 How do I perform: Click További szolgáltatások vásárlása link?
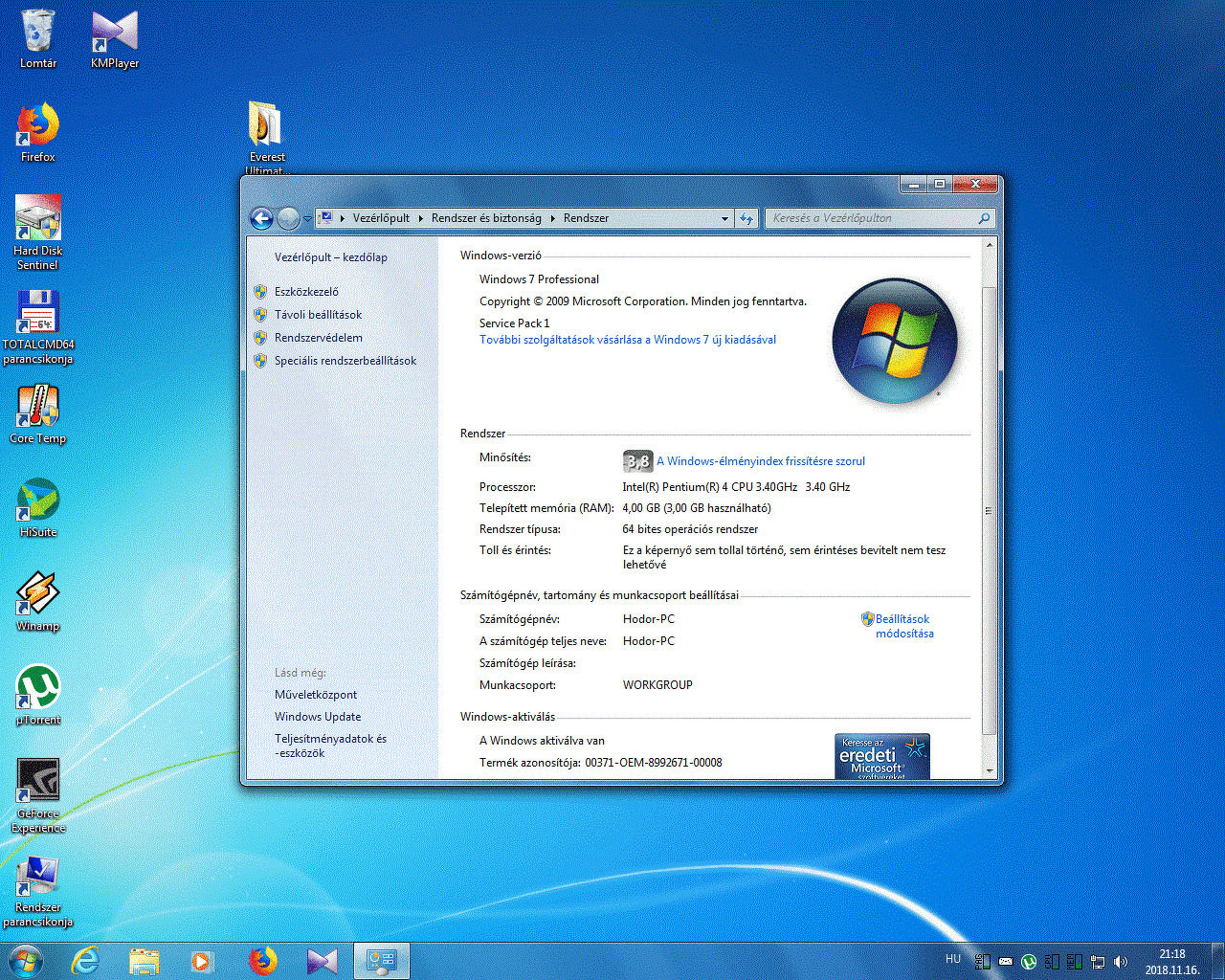click(x=628, y=340)
